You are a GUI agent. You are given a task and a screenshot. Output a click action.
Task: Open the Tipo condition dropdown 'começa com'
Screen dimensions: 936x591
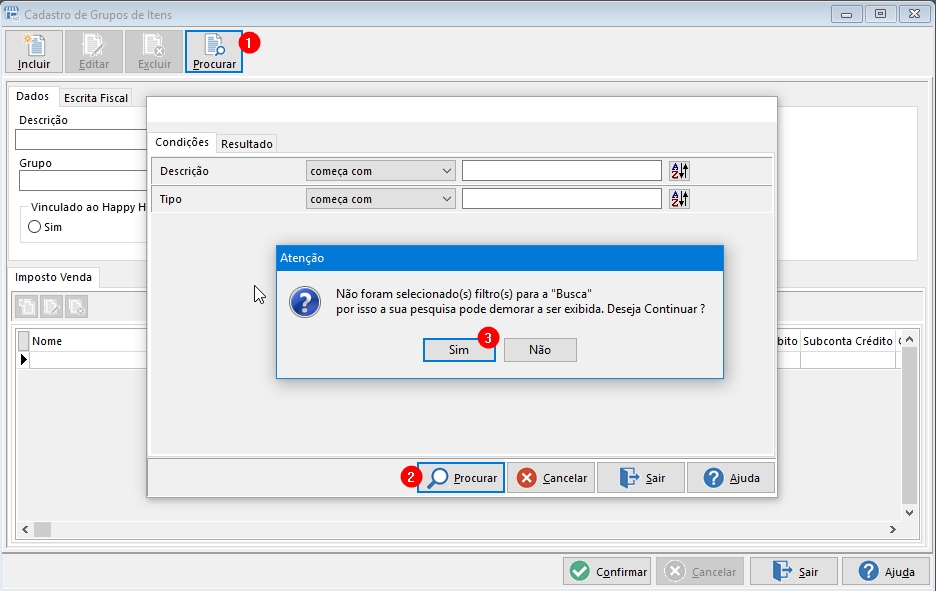(380, 199)
